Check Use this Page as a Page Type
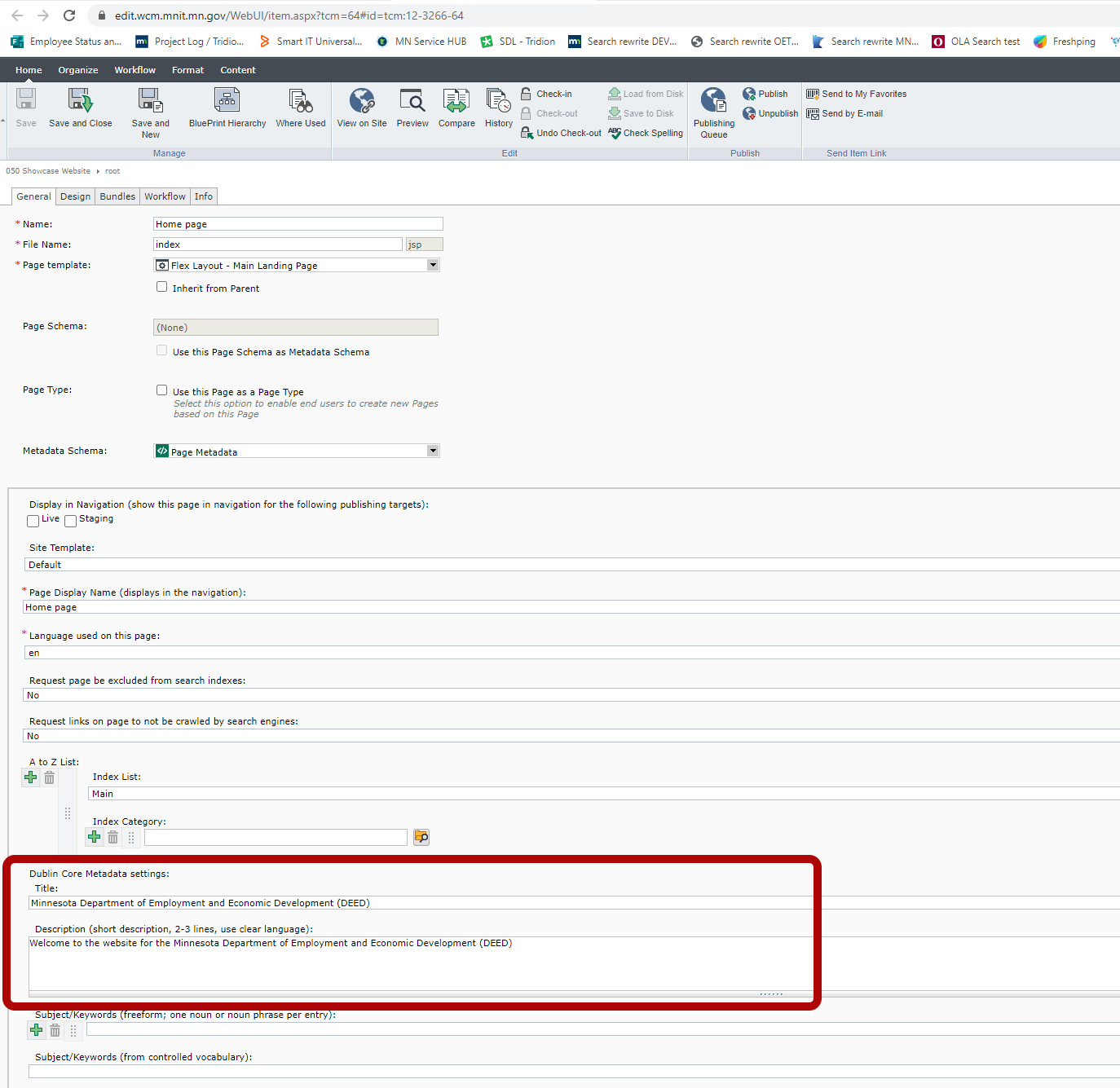Image resolution: width=1120 pixels, height=1088 pixels. pyautogui.click(x=162, y=390)
